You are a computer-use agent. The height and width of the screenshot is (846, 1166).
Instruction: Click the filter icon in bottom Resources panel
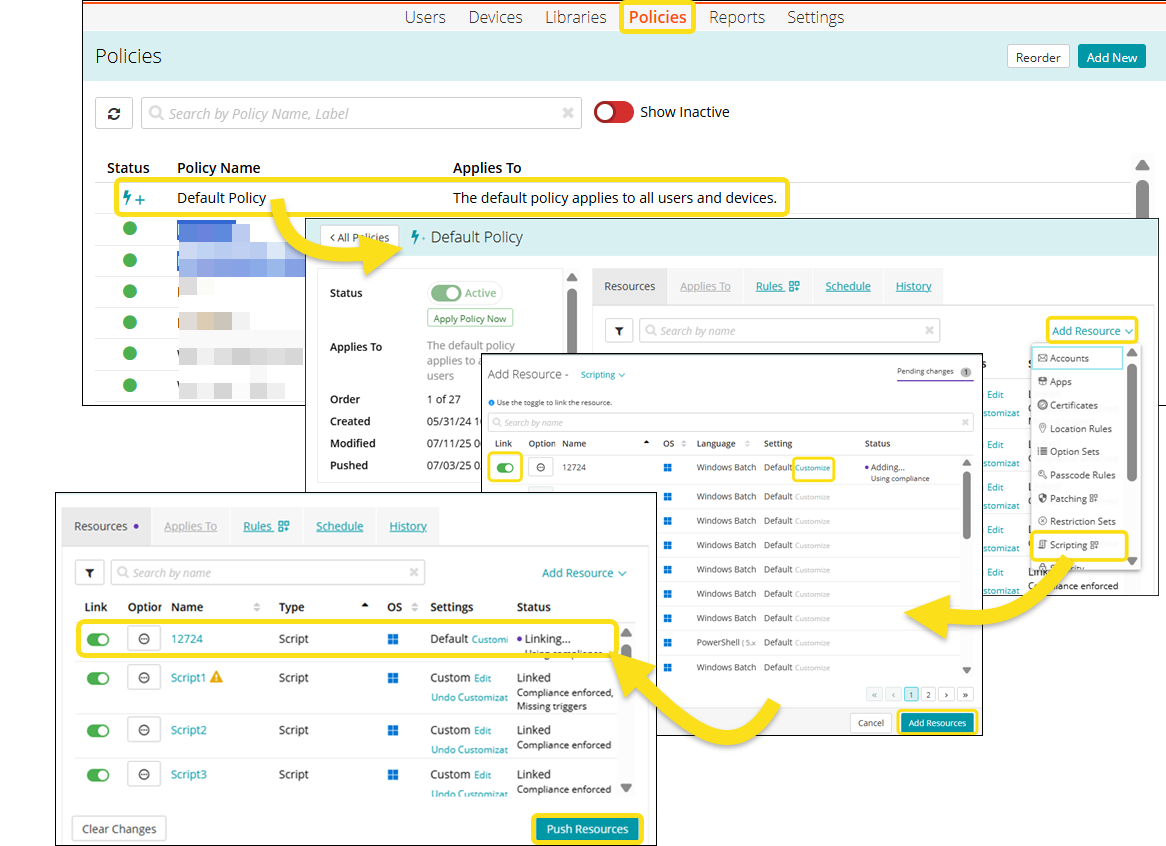pos(90,573)
